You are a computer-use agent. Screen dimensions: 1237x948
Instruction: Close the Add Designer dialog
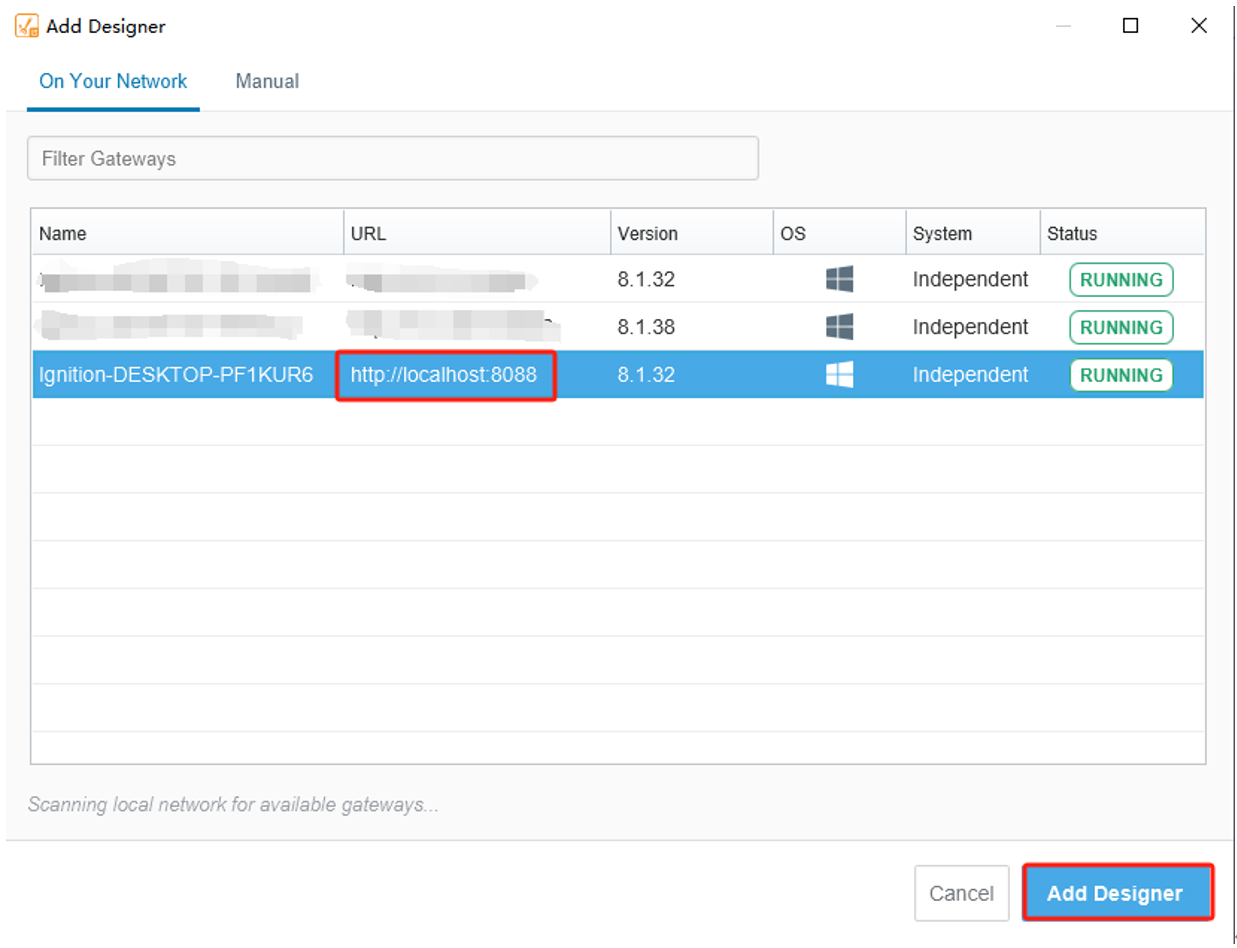point(1199,26)
